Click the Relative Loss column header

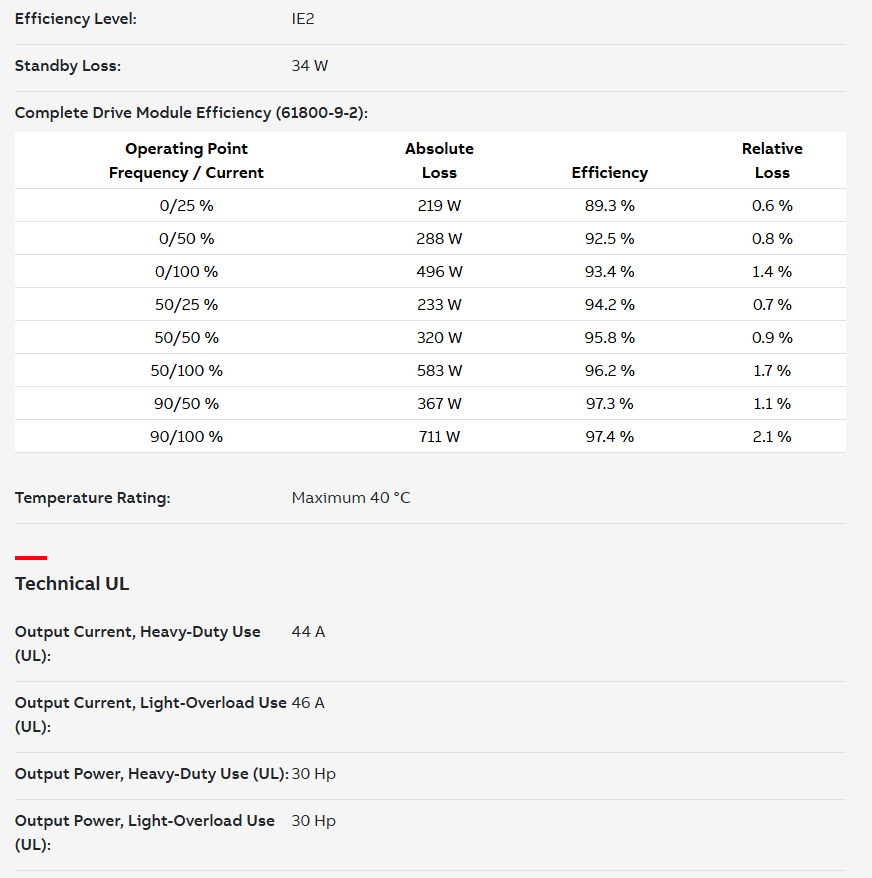[772, 161]
